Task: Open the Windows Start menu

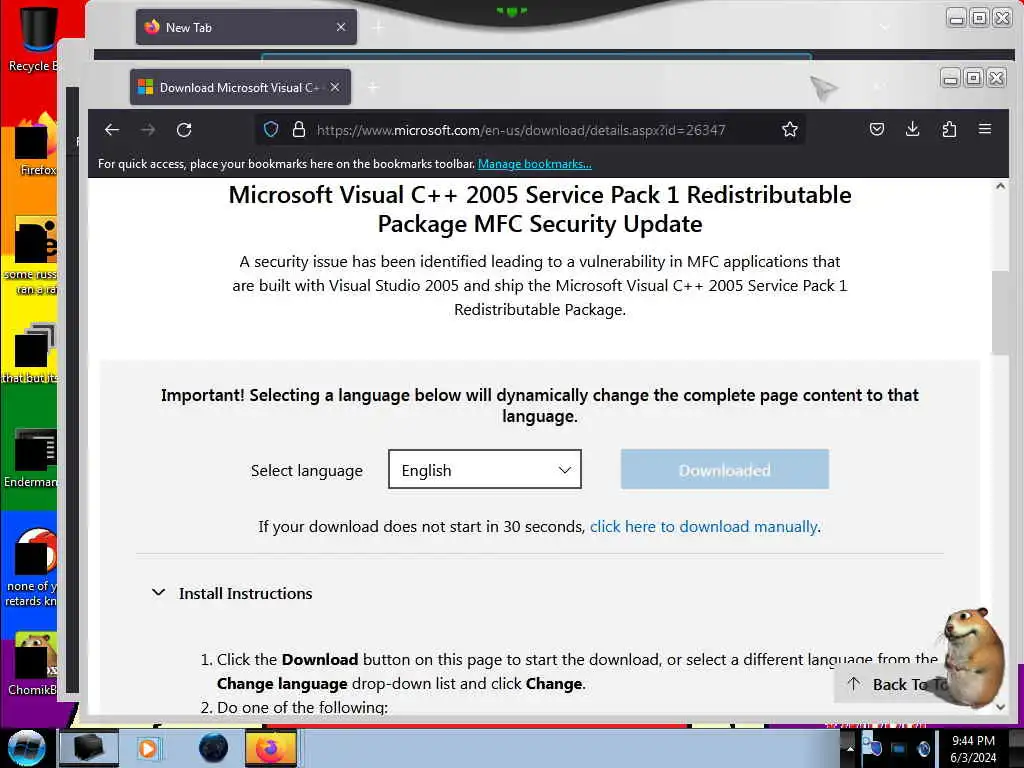Action: (26, 748)
